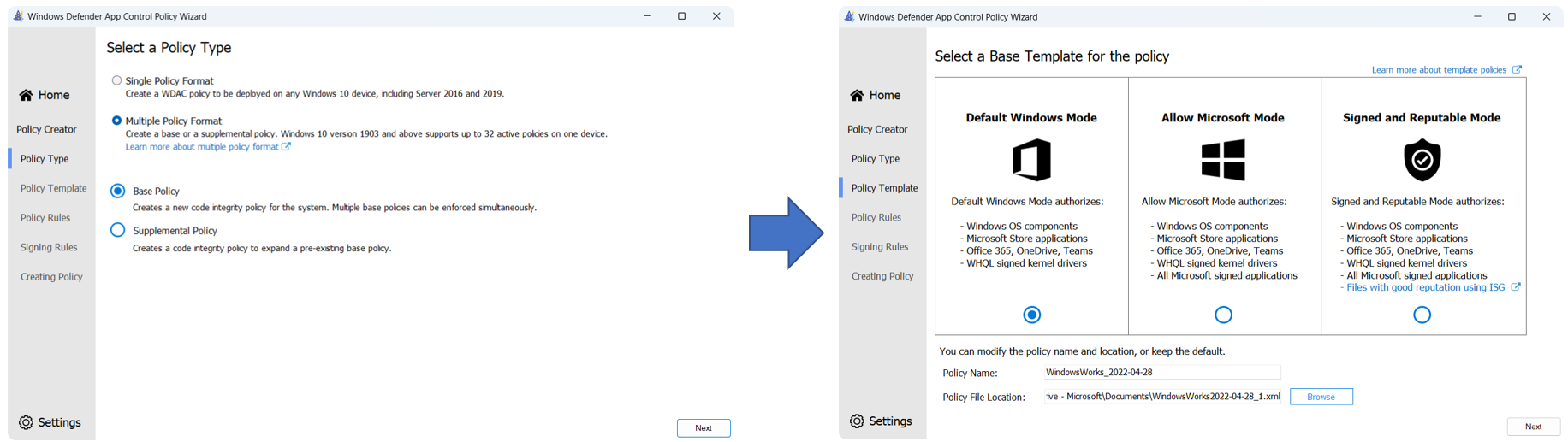Click the Settings gear in the left window
The height and width of the screenshot is (442, 1568).
coord(27,422)
